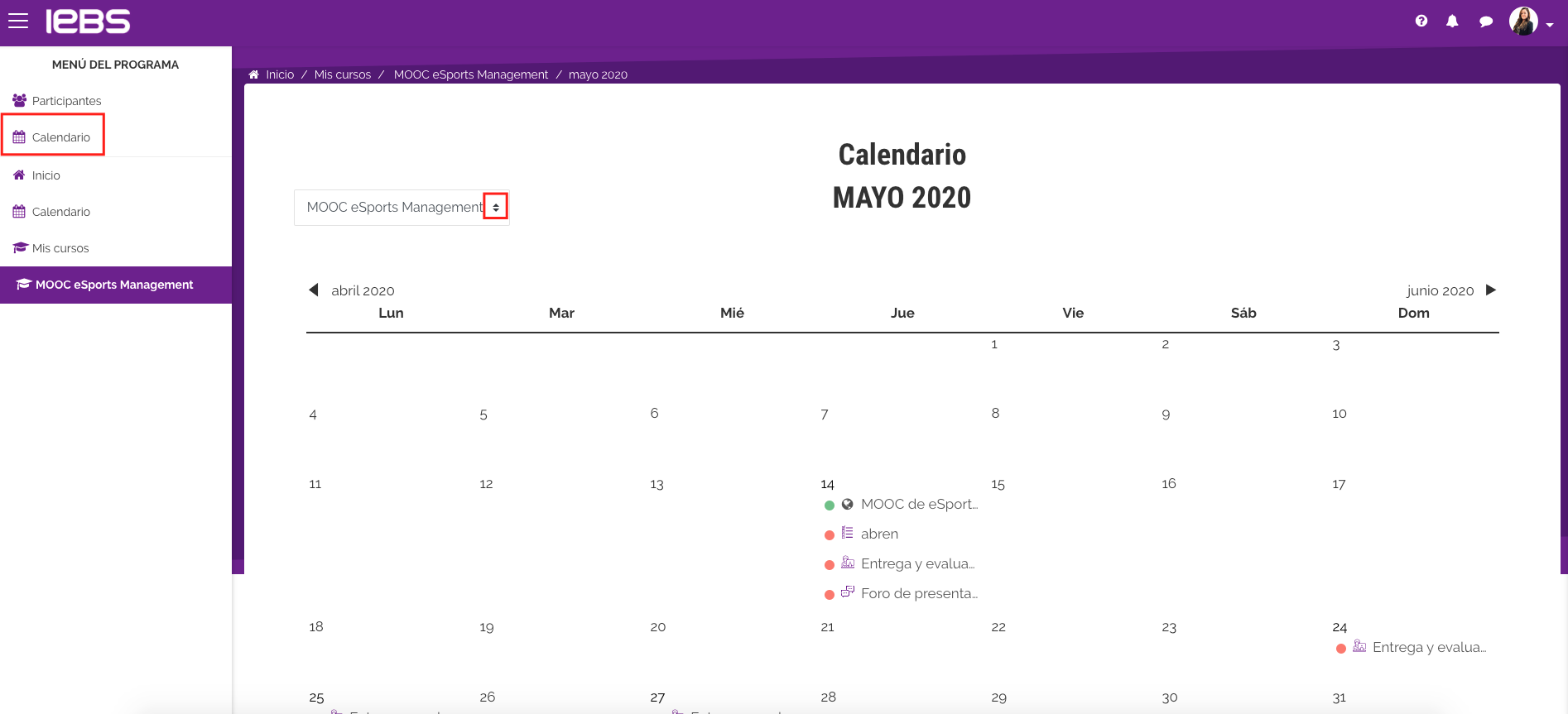
Task: Click day 10 in the Dom column
Action: tap(1340, 414)
